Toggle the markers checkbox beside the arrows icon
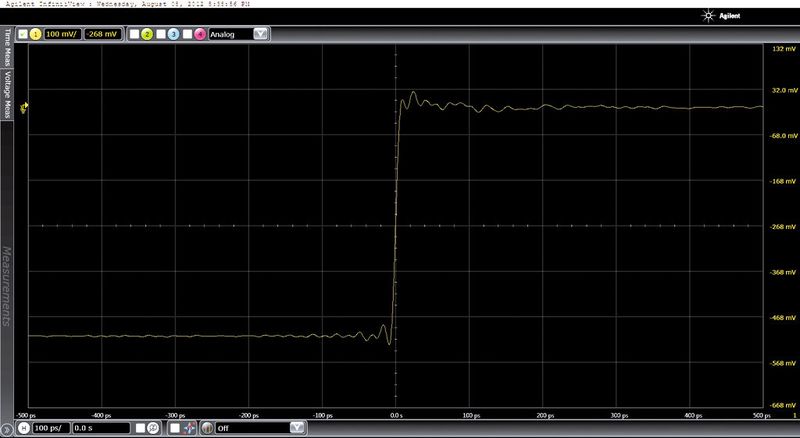The width and height of the screenshot is (800, 438). 175,428
